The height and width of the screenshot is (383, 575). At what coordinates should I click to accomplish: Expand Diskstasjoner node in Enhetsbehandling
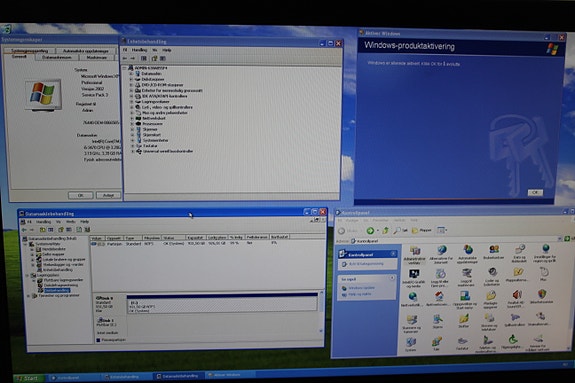point(131,79)
